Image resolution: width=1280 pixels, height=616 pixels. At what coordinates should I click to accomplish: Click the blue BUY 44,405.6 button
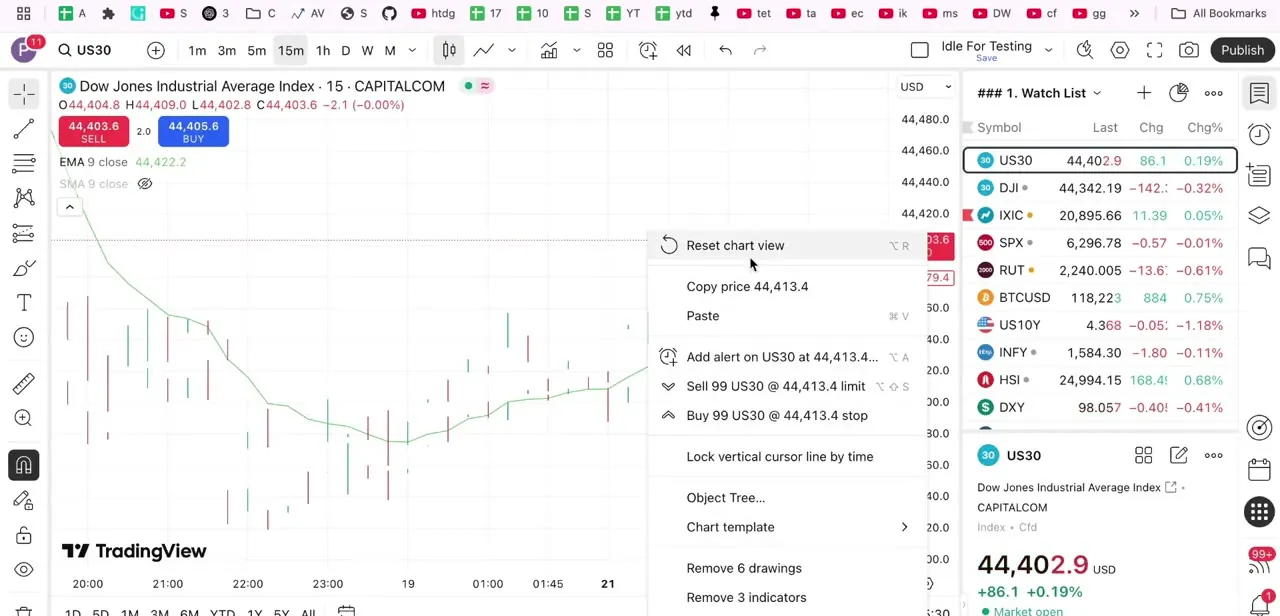(x=193, y=131)
